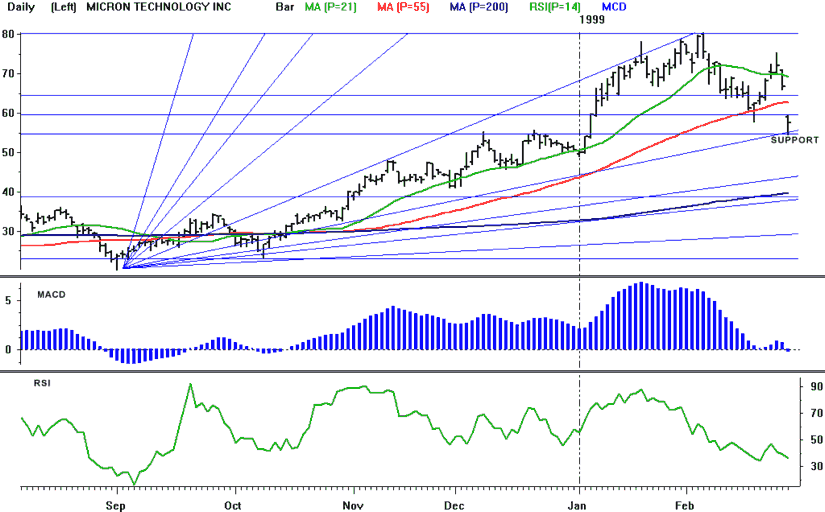Click the price axis value '50'

point(8,153)
